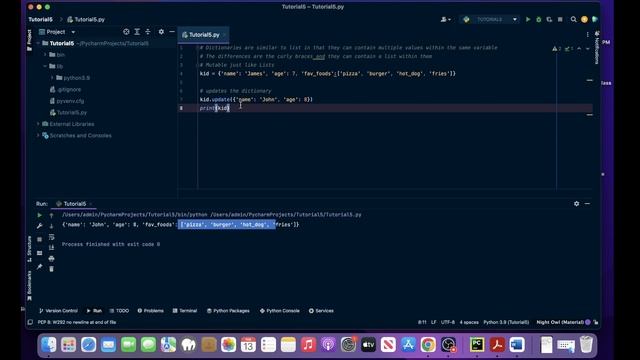
Task: Expand the python3.9 folder
Action: pos(52,78)
